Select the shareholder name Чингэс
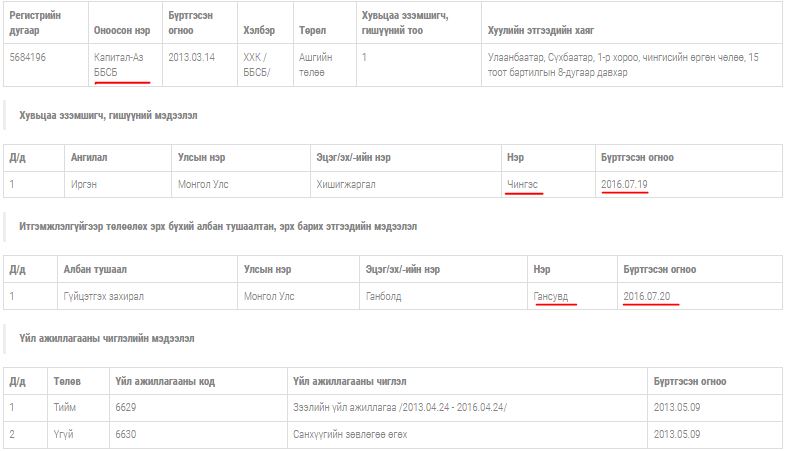786x451 pixels. tap(524, 185)
